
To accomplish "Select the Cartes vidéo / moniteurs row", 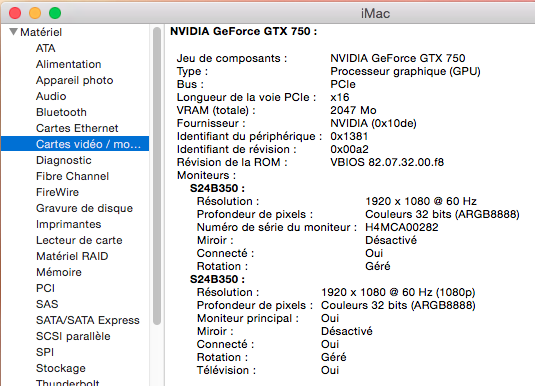I will (75, 144).
